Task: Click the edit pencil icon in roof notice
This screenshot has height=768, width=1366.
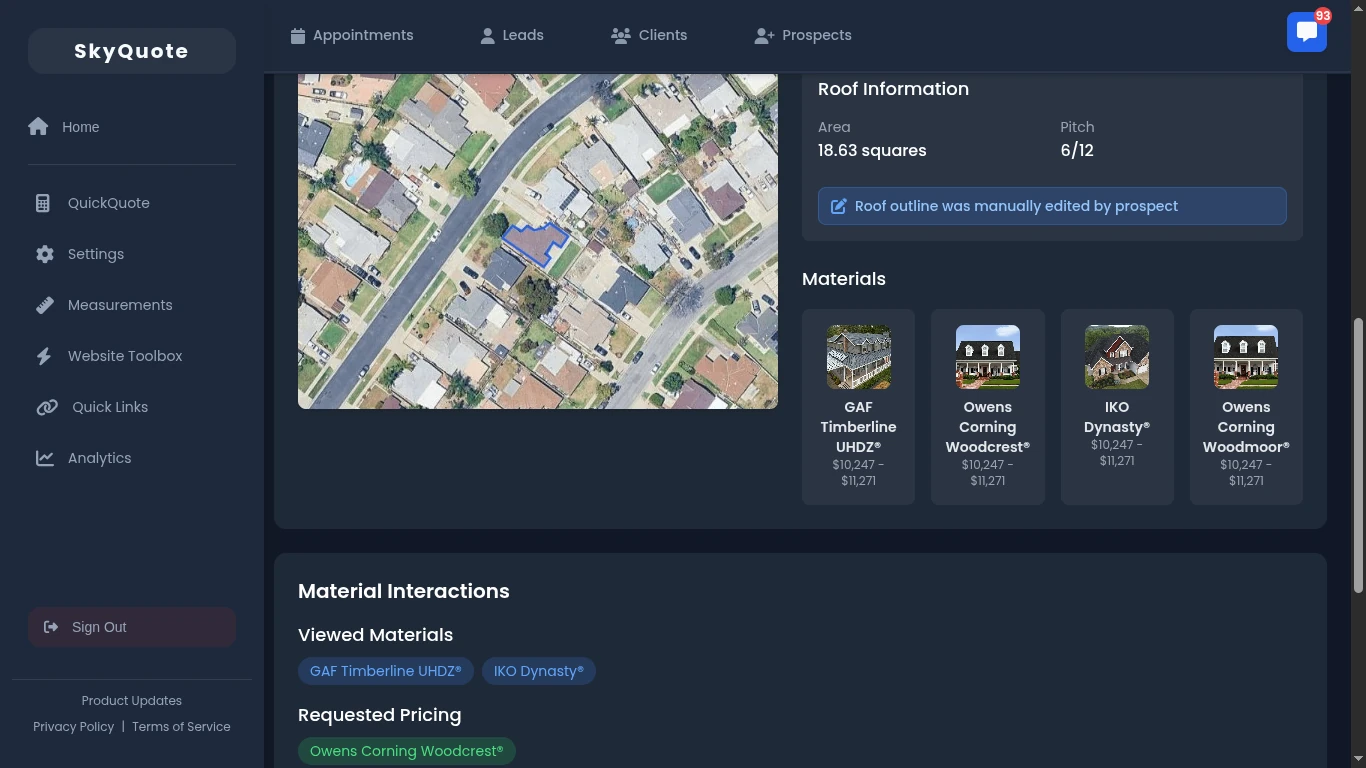Action: [x=839, y=206]
